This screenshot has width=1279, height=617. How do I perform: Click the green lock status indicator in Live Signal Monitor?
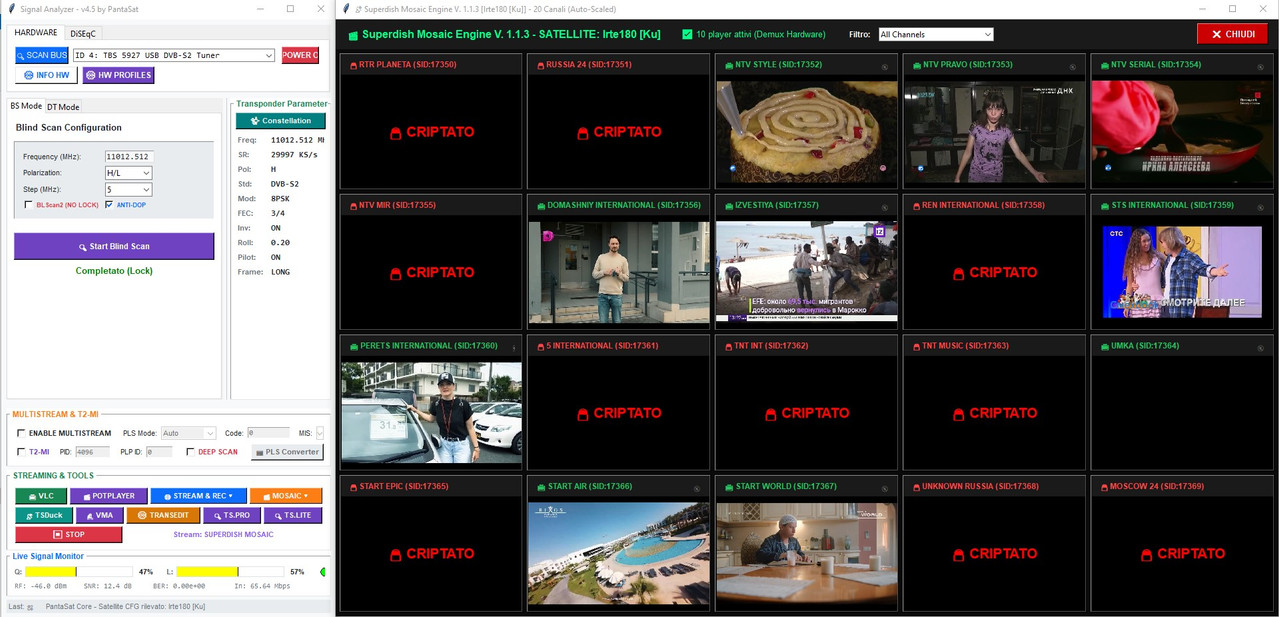[x=322, y=572]
